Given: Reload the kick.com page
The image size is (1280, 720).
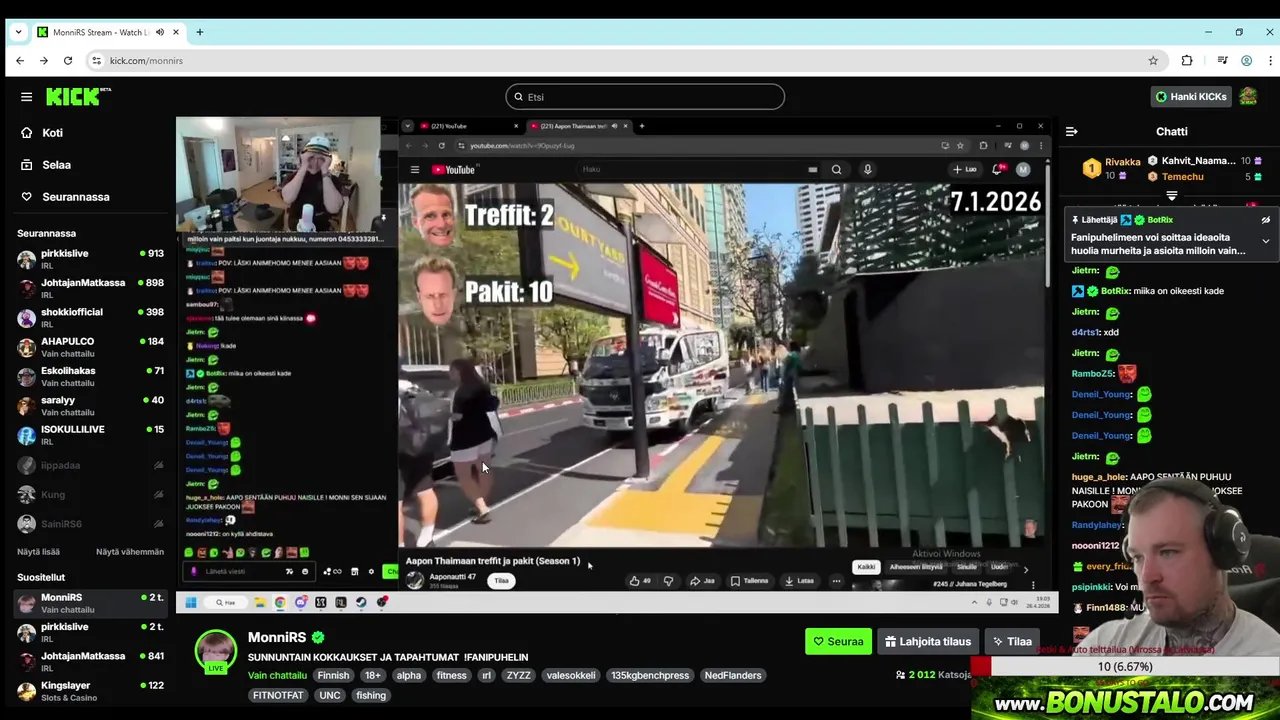Looking at the screenshot, I should [68, 61].
